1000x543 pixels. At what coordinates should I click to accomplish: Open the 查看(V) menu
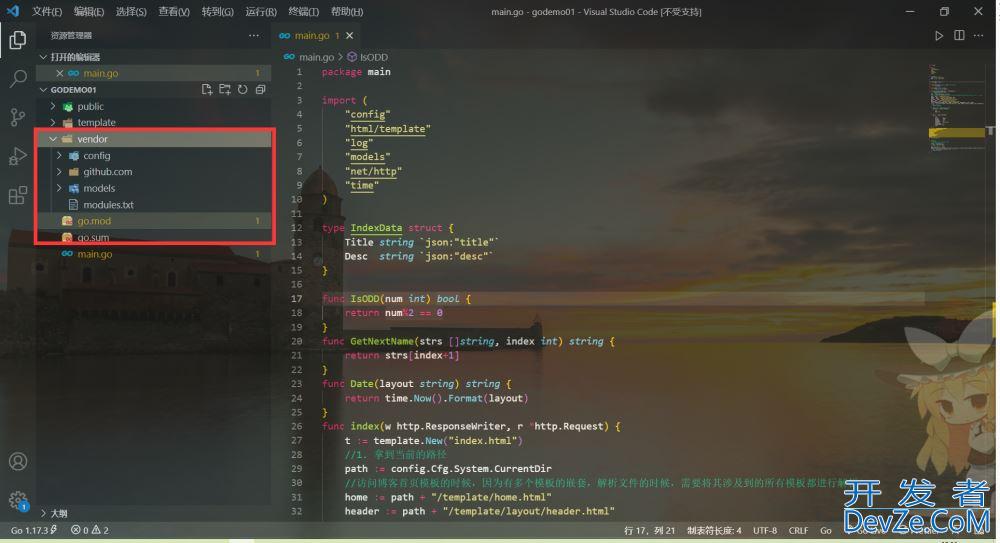(x=173, y=11)
